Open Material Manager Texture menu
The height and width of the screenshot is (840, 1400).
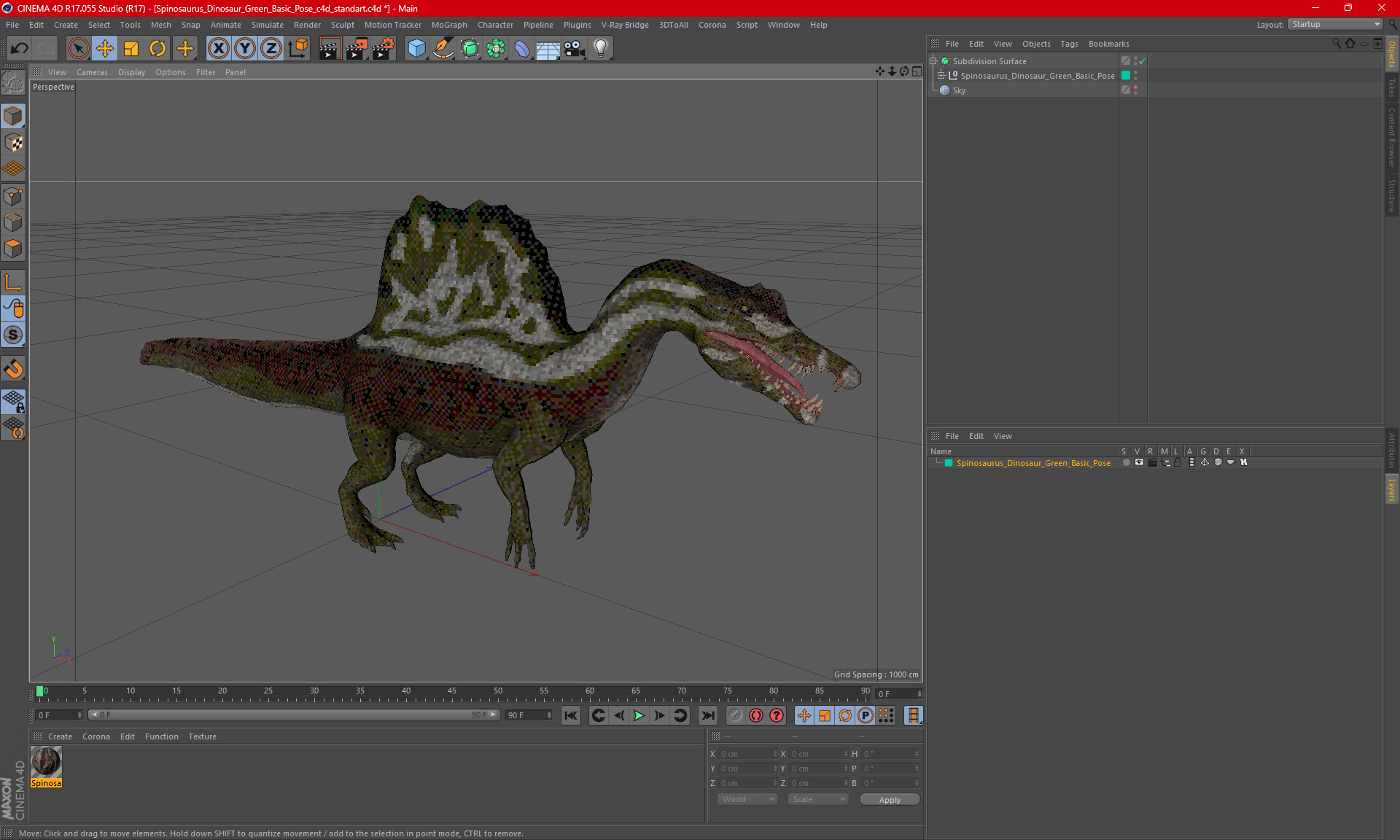coord(202,736)
